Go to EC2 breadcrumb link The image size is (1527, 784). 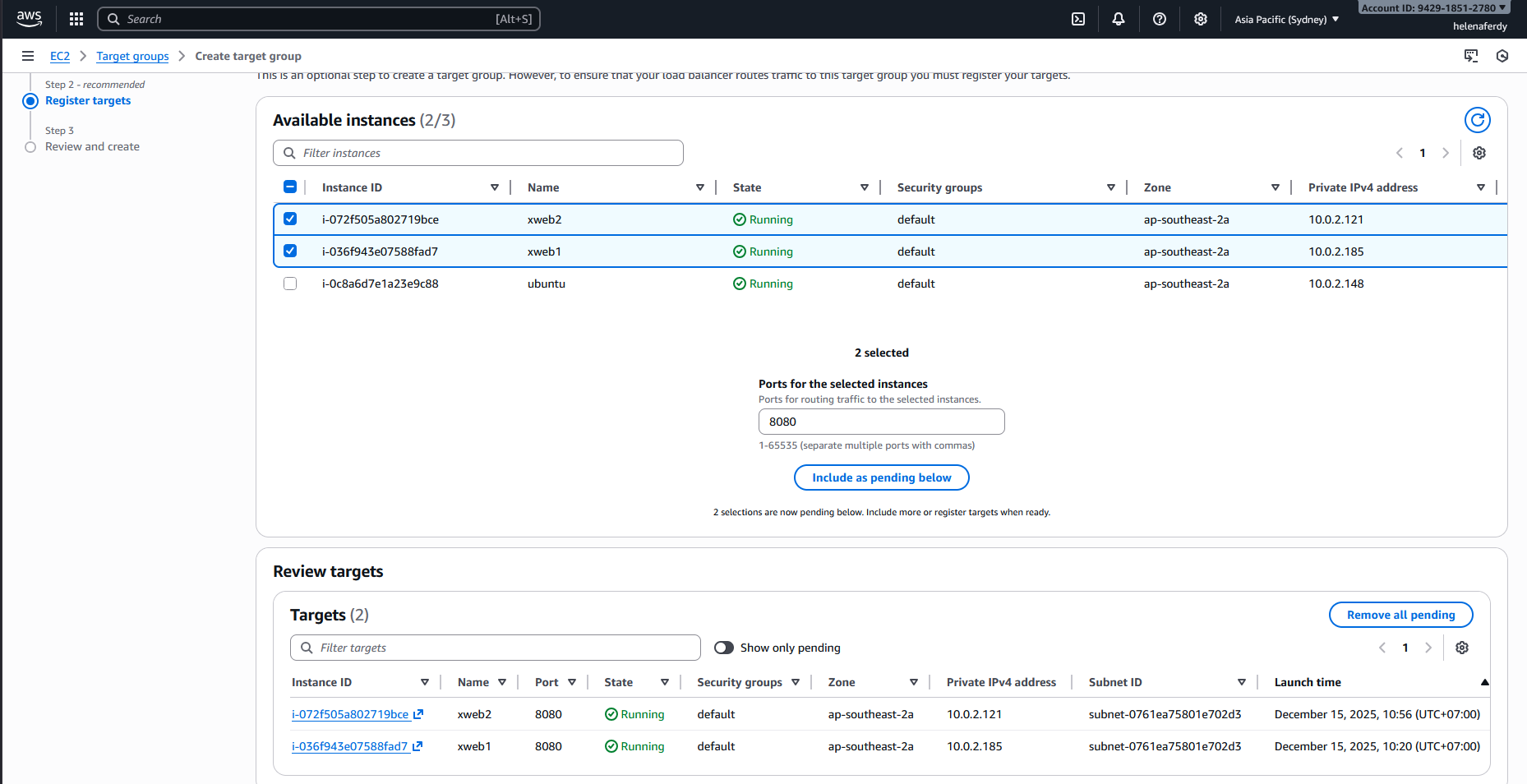point(60,56)
